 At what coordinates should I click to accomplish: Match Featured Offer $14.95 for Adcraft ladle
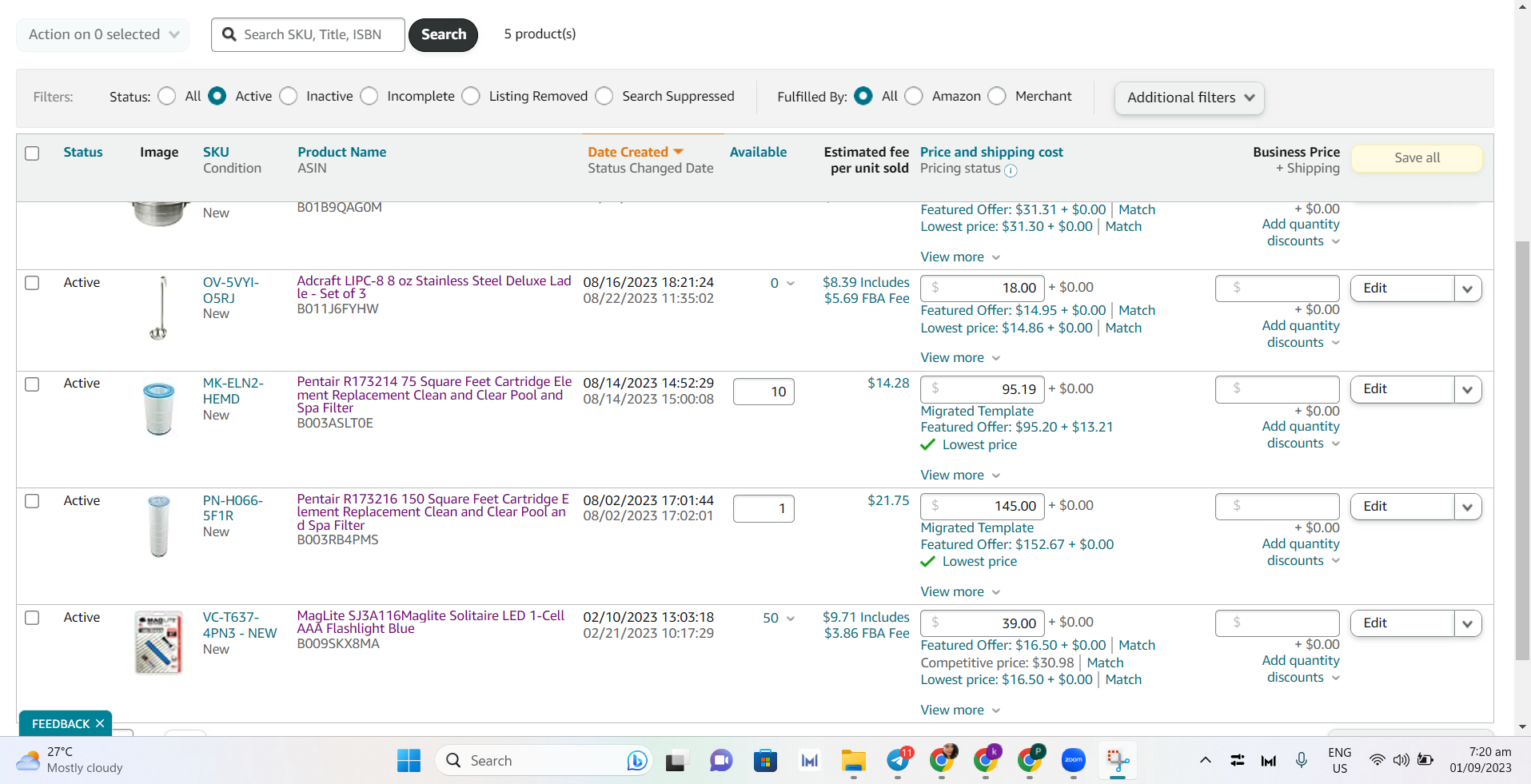pos(1137,310)
